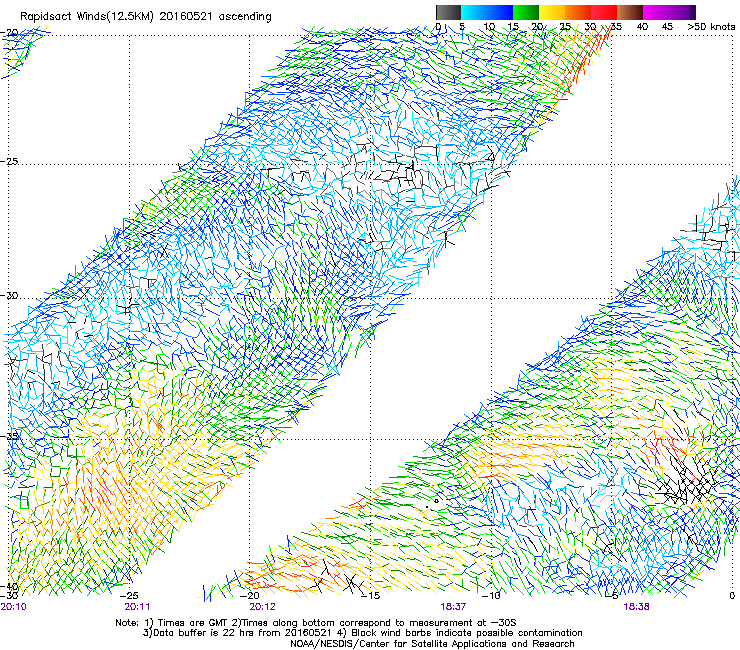
Task: Click the '-40' latitude axis label
Action: (x=9, y=586)
